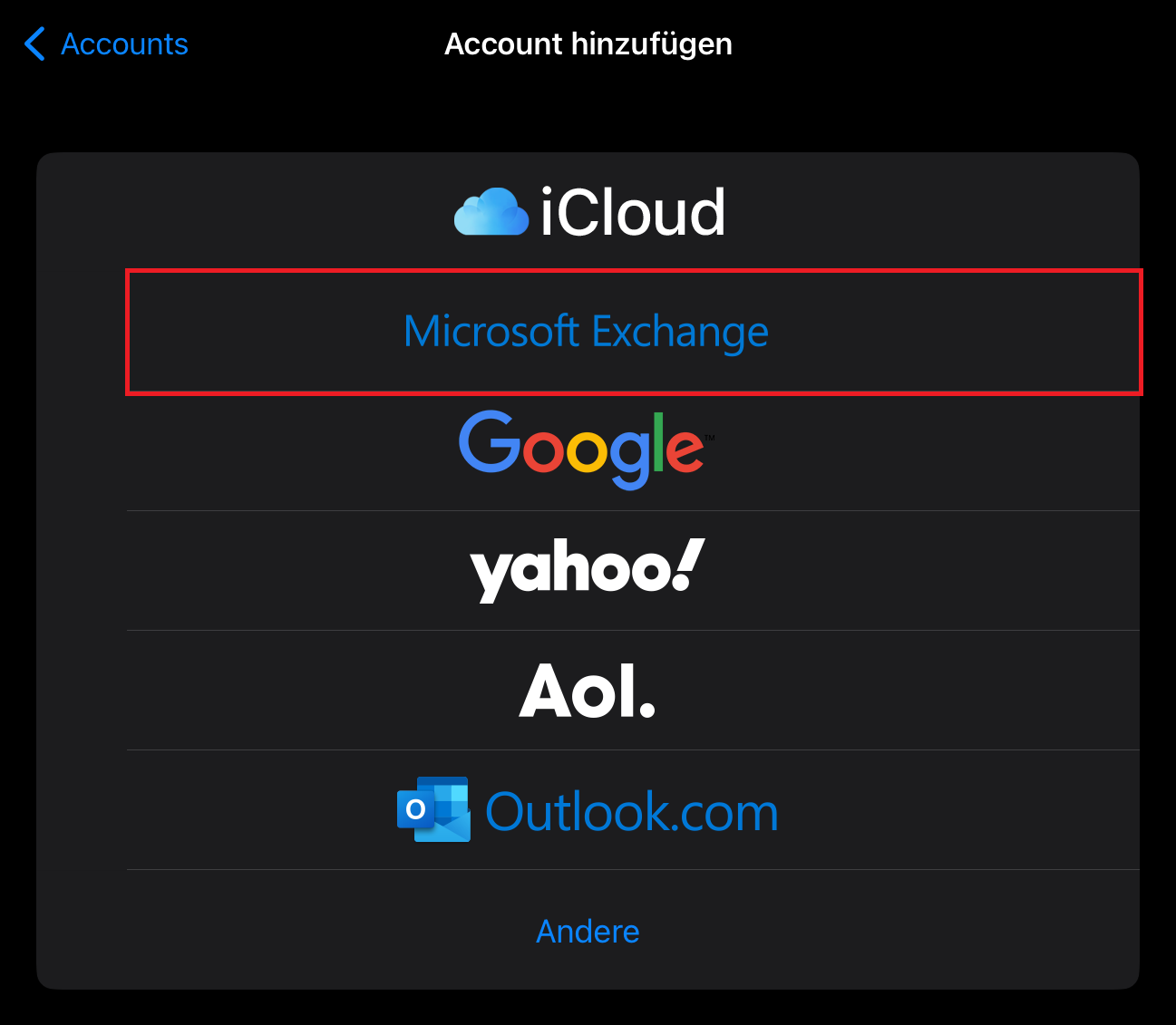This screenshot has width=1176, height=1025.
Task: Tap the back chevron arrow
Action: pos(34,44)
